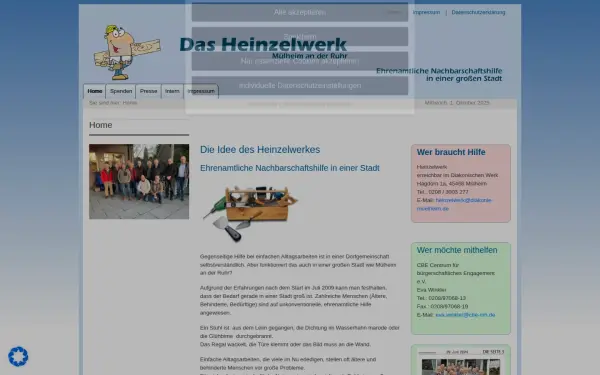Open the Presse tab
The image size is (600, 375).
click(148, 91)
